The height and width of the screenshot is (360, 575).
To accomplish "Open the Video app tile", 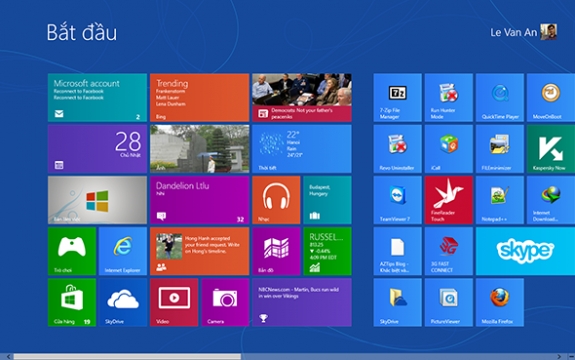I will (174, 302).
